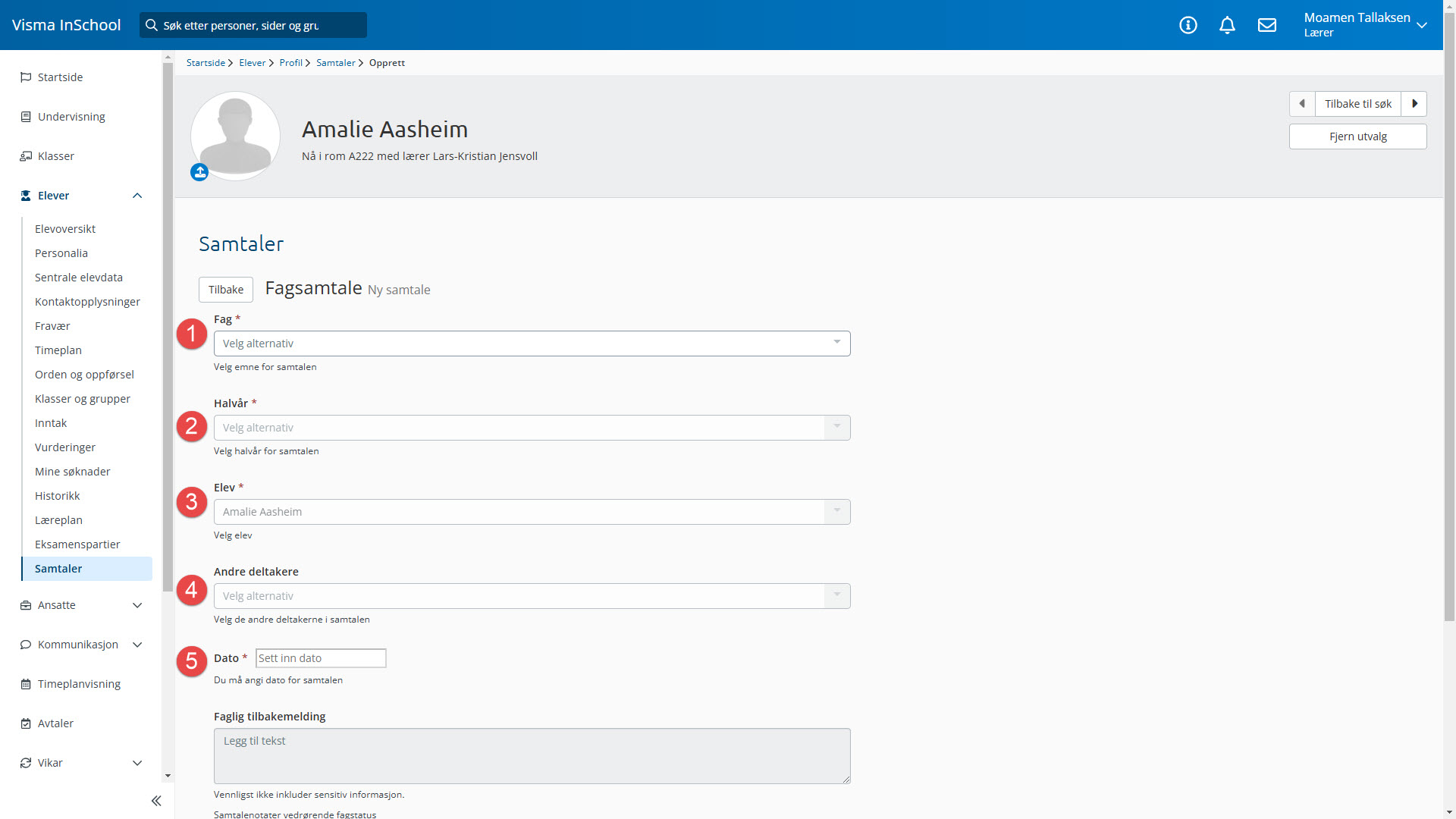Click the notifications bell icon
Screen dimensions: 1456x819
coord(1227,25)
